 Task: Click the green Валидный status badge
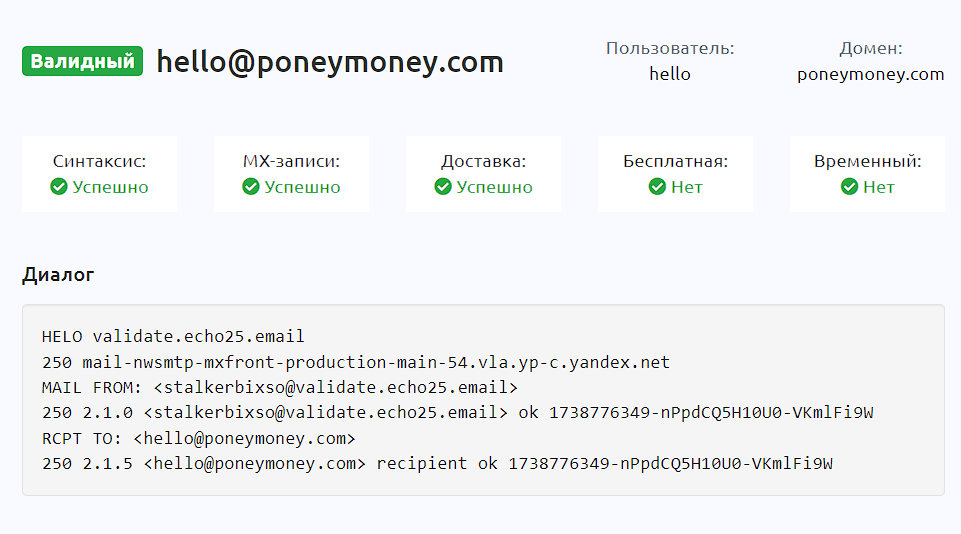82,62
